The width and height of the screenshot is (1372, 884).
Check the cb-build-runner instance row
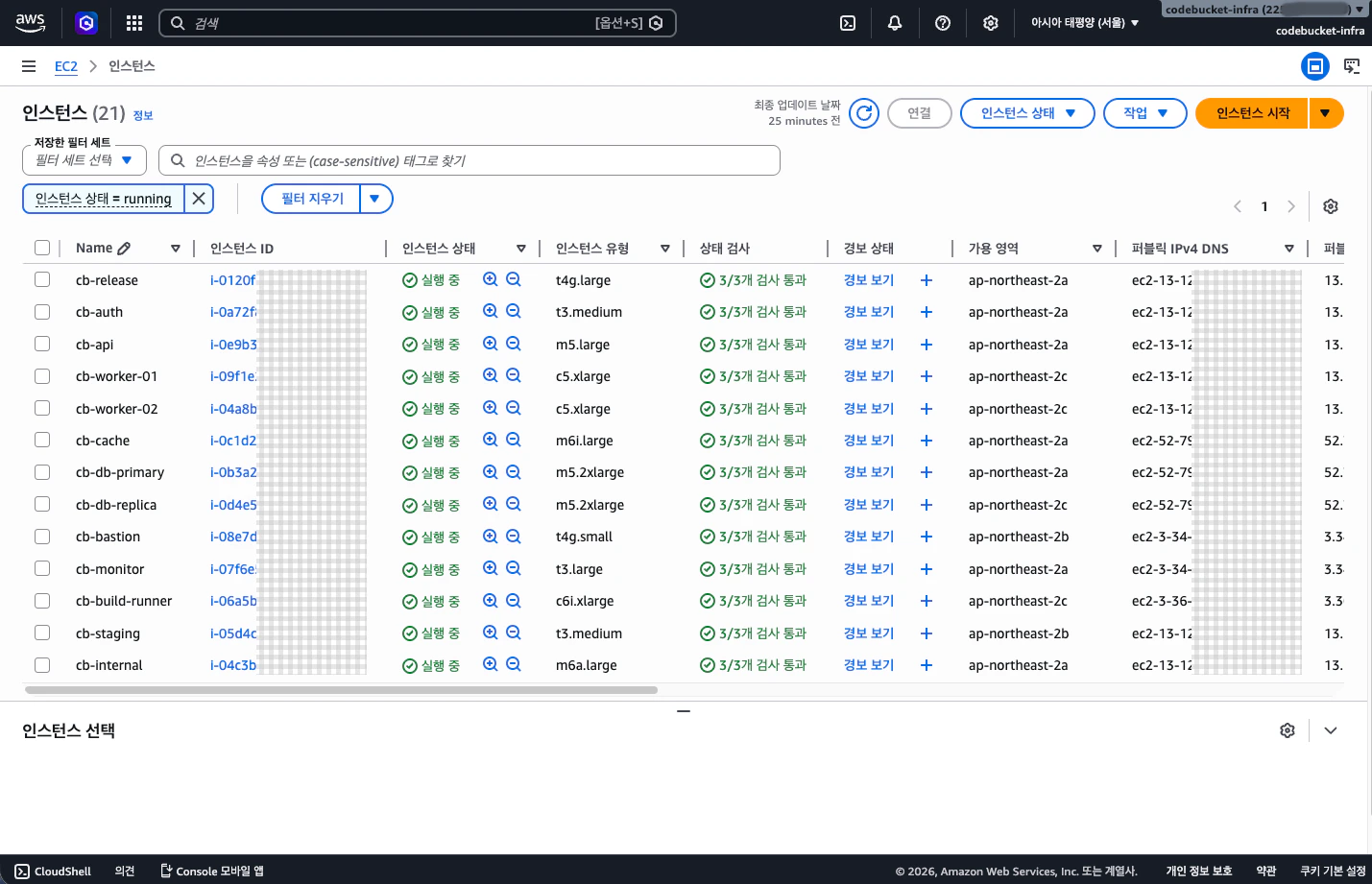(x=42, y=601)
